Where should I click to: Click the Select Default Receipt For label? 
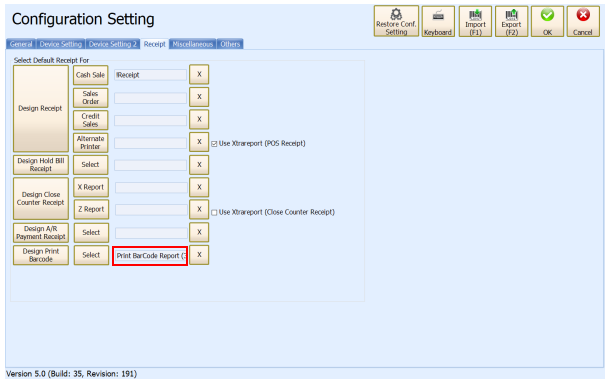[x=51, y=61]
